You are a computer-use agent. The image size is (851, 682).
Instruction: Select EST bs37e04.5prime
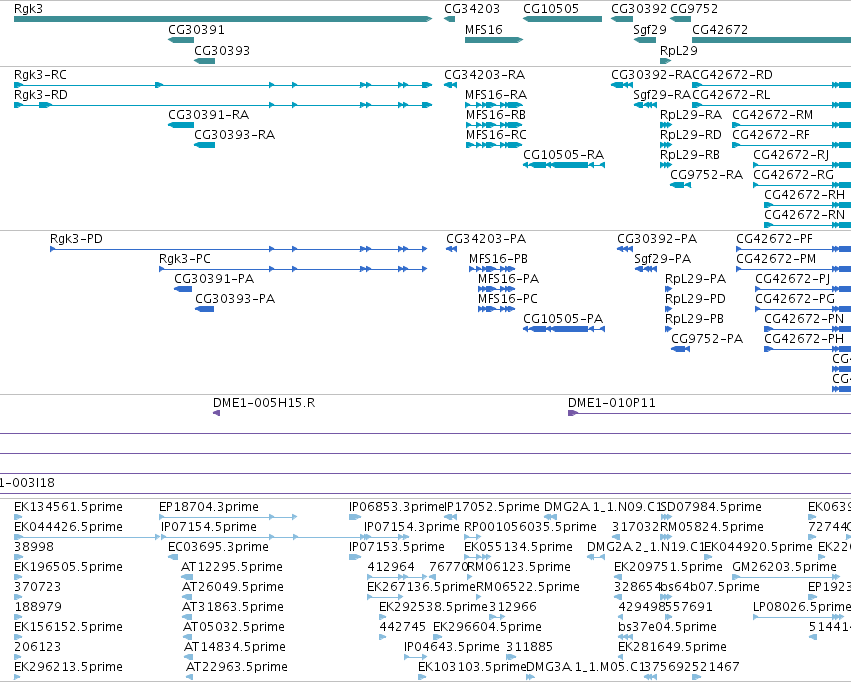tap(625, 638)
